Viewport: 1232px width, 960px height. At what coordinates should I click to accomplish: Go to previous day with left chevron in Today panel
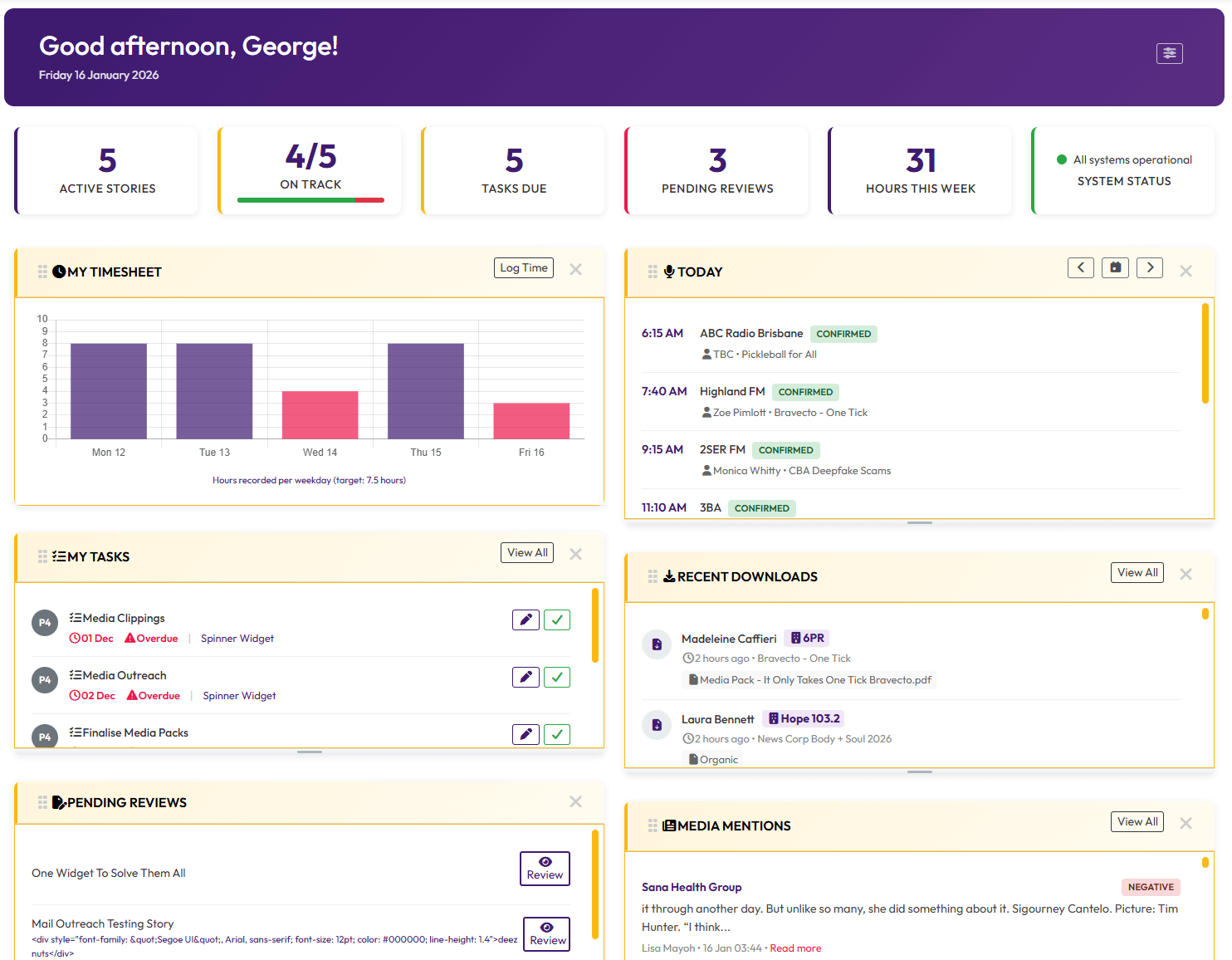1081,267
